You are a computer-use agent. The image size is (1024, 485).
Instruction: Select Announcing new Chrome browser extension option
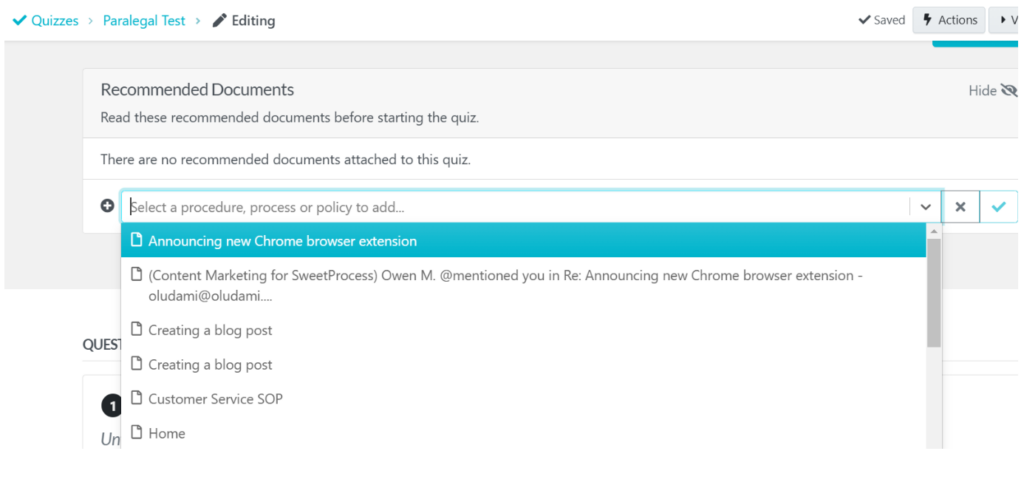point(282,241)
